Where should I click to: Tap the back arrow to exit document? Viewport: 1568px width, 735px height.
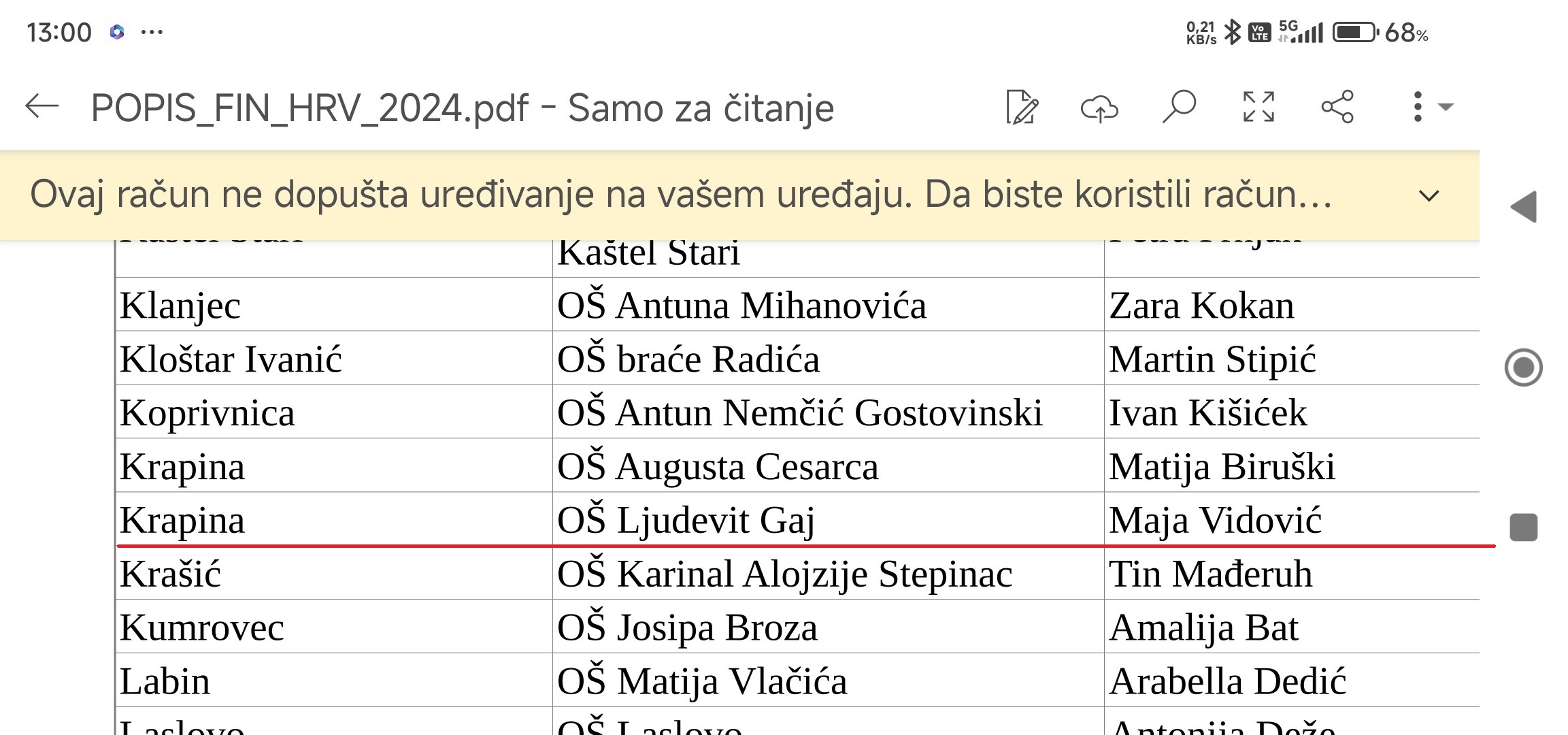tap(42, 107)
